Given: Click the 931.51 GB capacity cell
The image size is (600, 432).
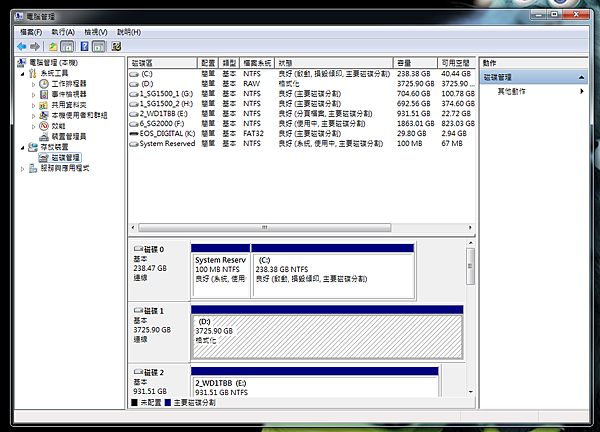Looking at the screenshot, I should 414,114.
